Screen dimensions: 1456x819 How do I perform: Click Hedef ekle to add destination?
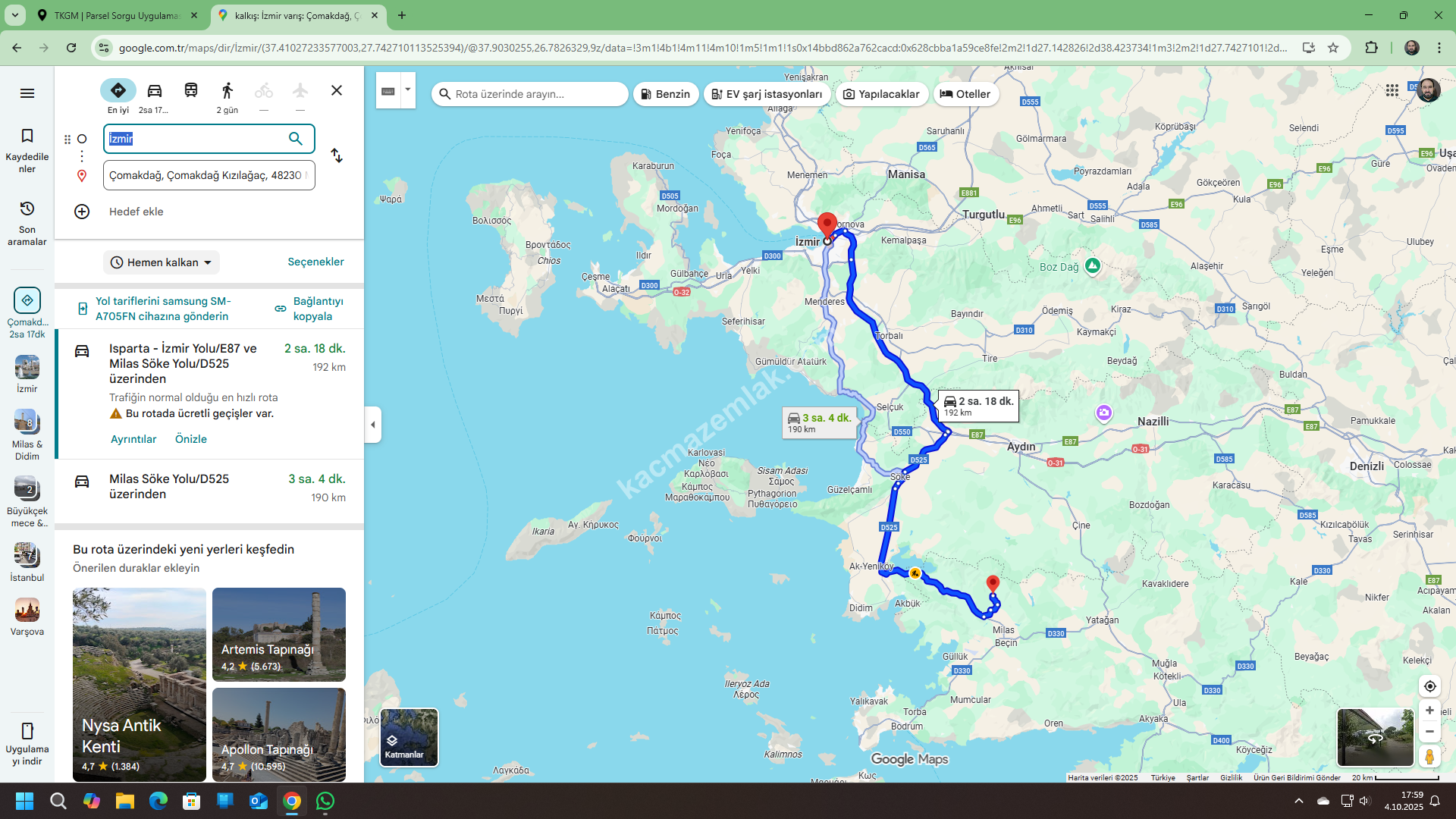(x=136, y=212)
